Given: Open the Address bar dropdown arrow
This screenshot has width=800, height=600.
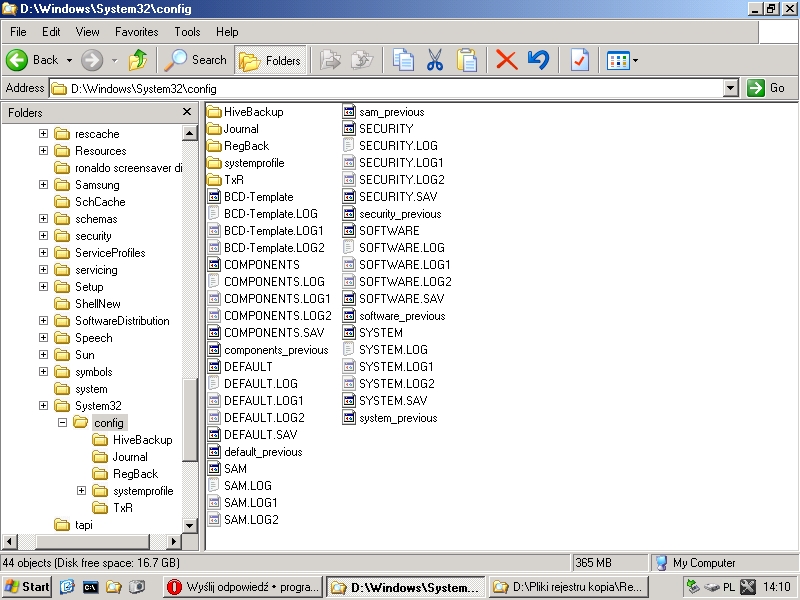Looking at the screenshot, I should pyautogui.click(x=730, y=88).
